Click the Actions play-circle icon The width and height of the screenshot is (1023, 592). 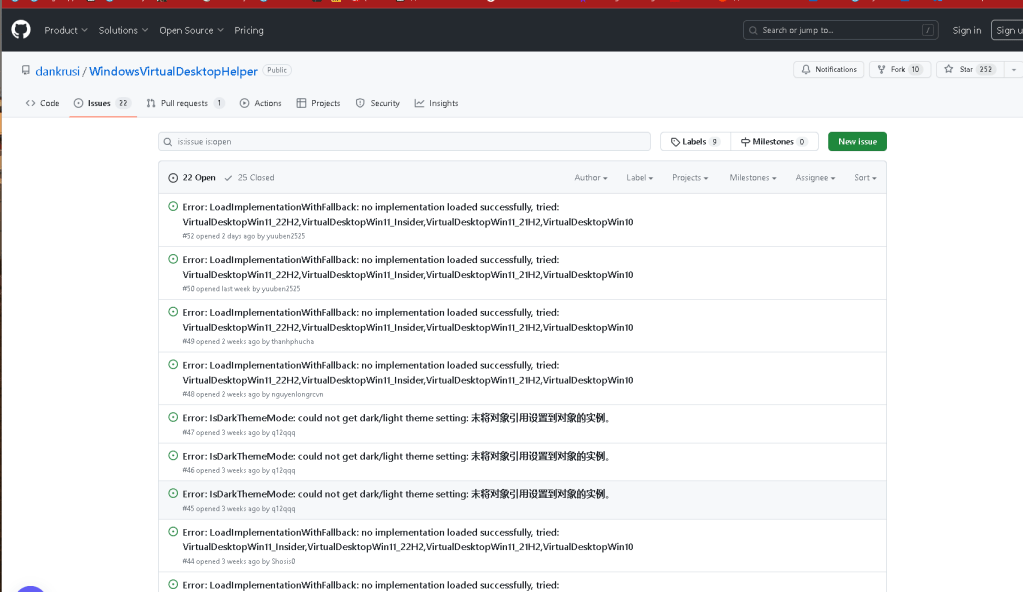(245, 103)
